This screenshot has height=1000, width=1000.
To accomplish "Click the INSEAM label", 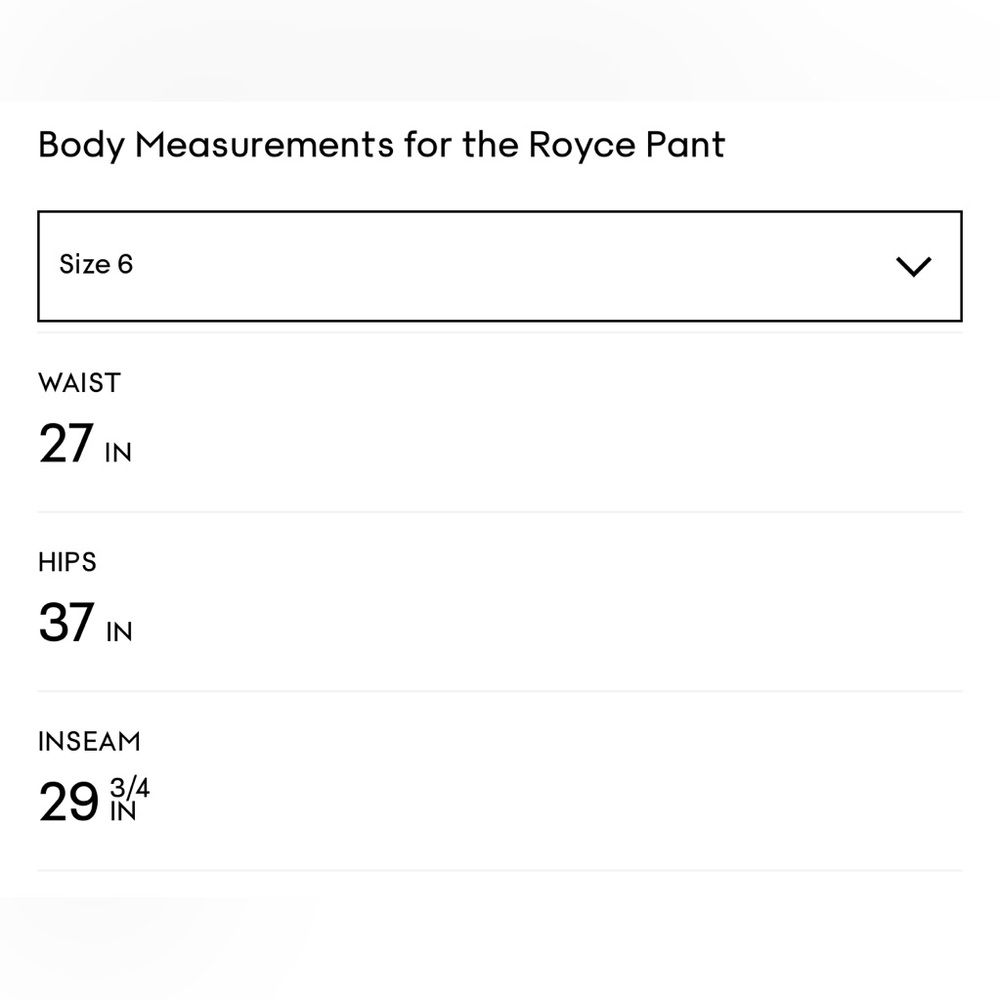I will (89, 741).
